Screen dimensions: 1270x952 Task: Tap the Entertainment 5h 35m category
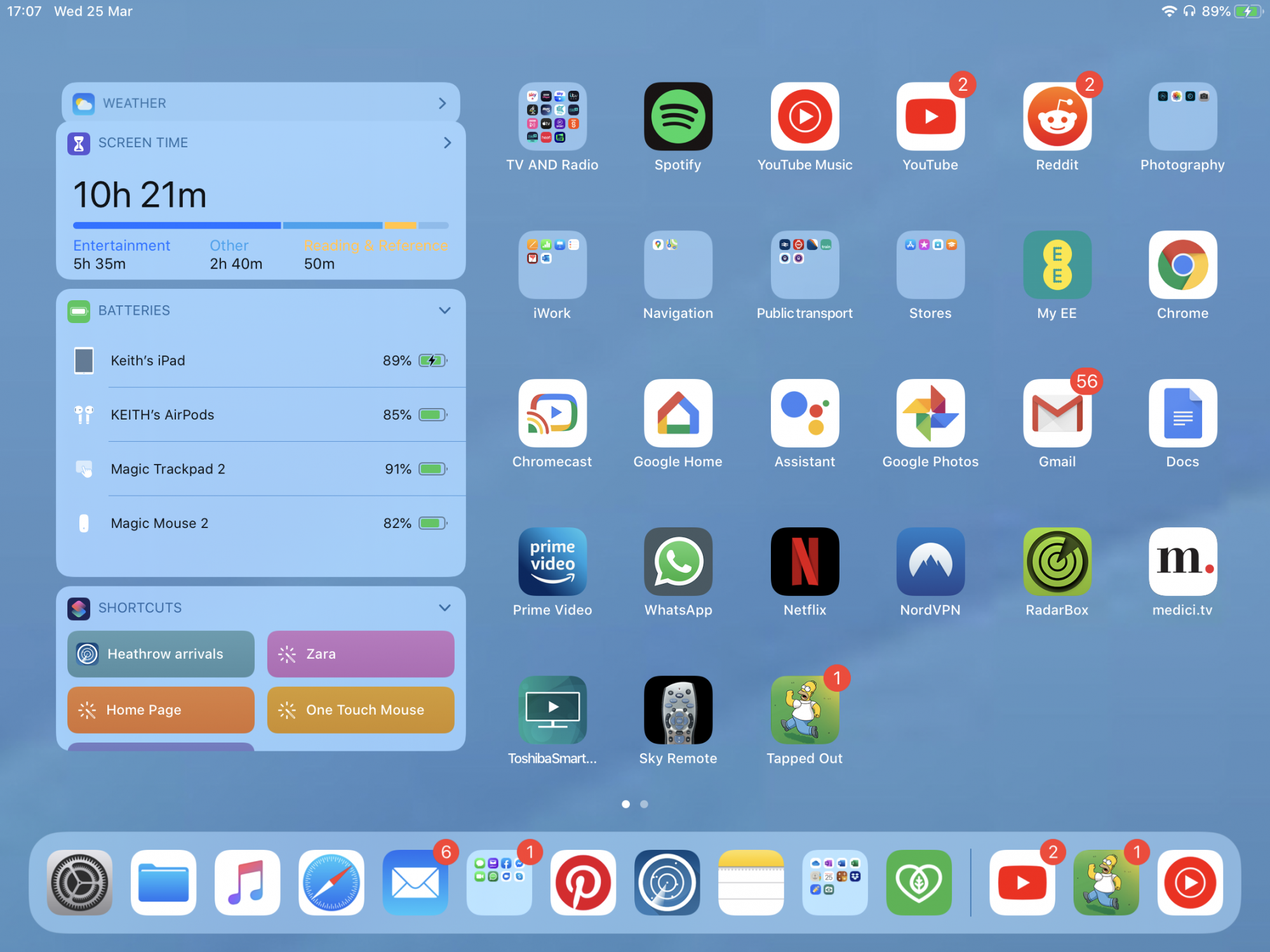[x=121, y=255]
